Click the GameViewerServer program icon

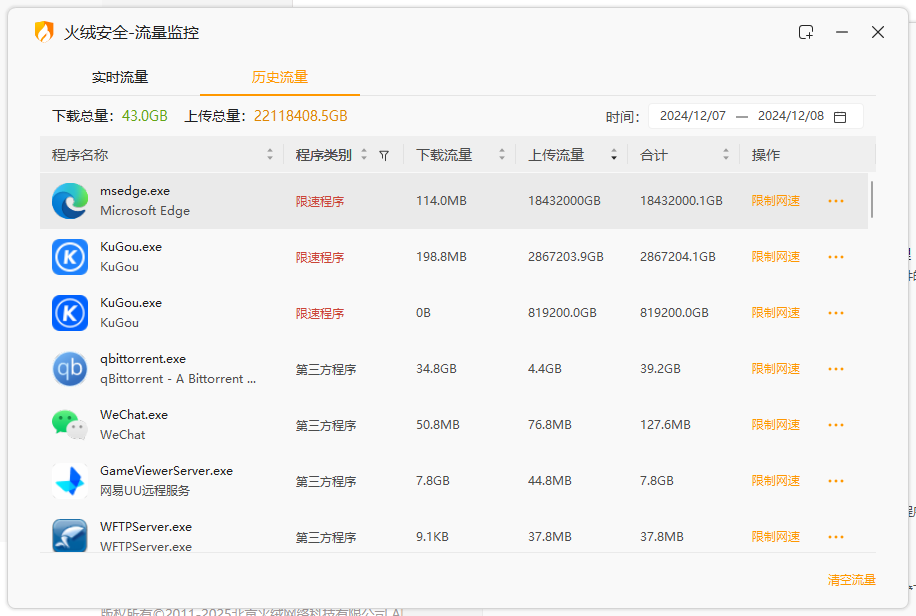[70, 481]
